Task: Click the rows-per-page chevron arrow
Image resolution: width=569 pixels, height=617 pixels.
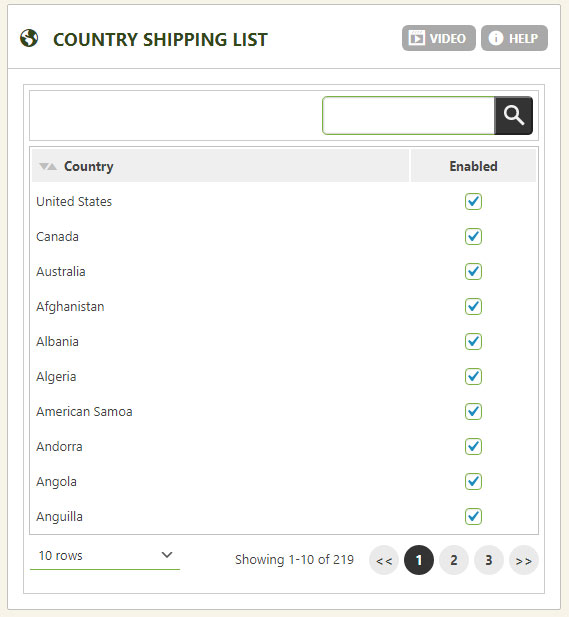Action: [x=167, y=555]
